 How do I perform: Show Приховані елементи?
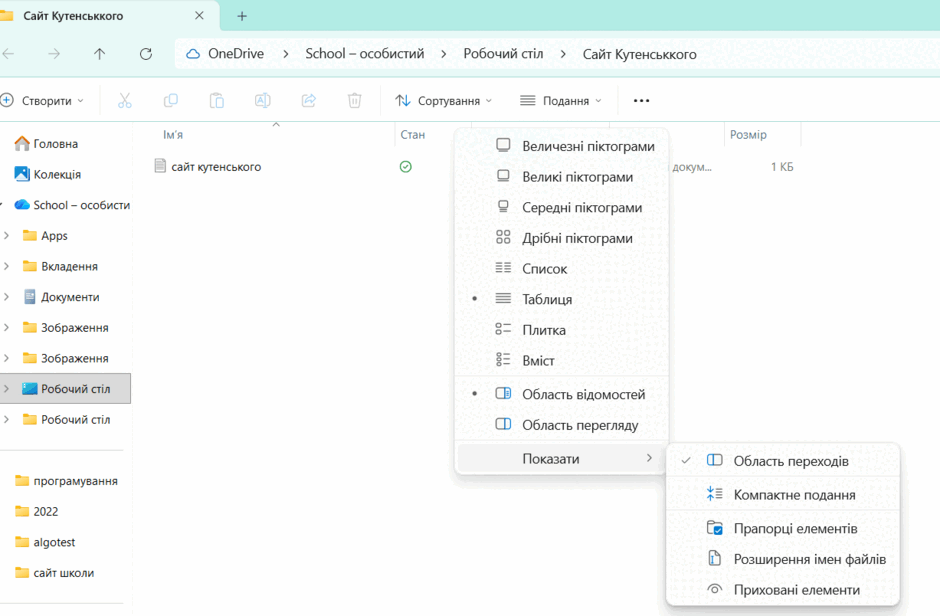(783, 590)
